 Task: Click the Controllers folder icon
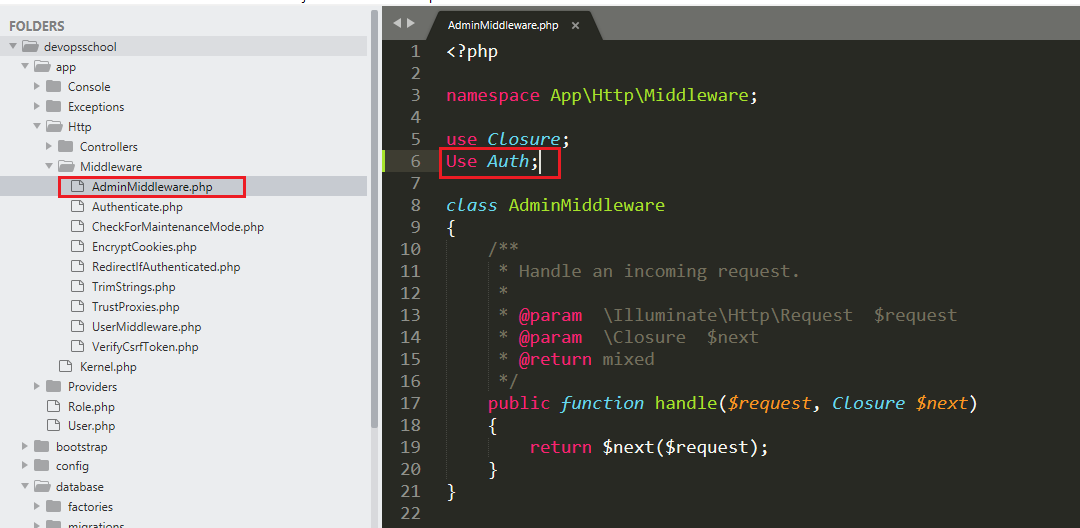[66, 147]
